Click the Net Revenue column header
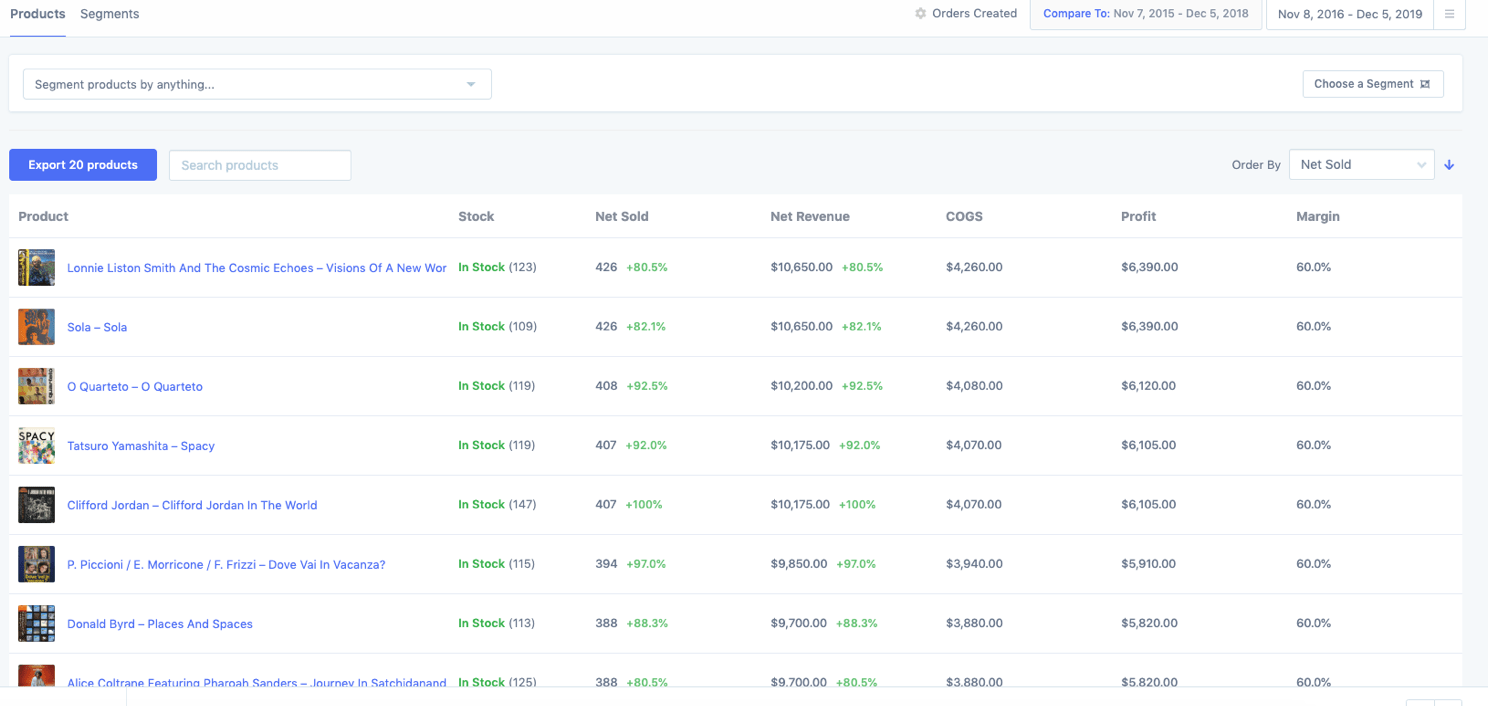 (810, 216)
